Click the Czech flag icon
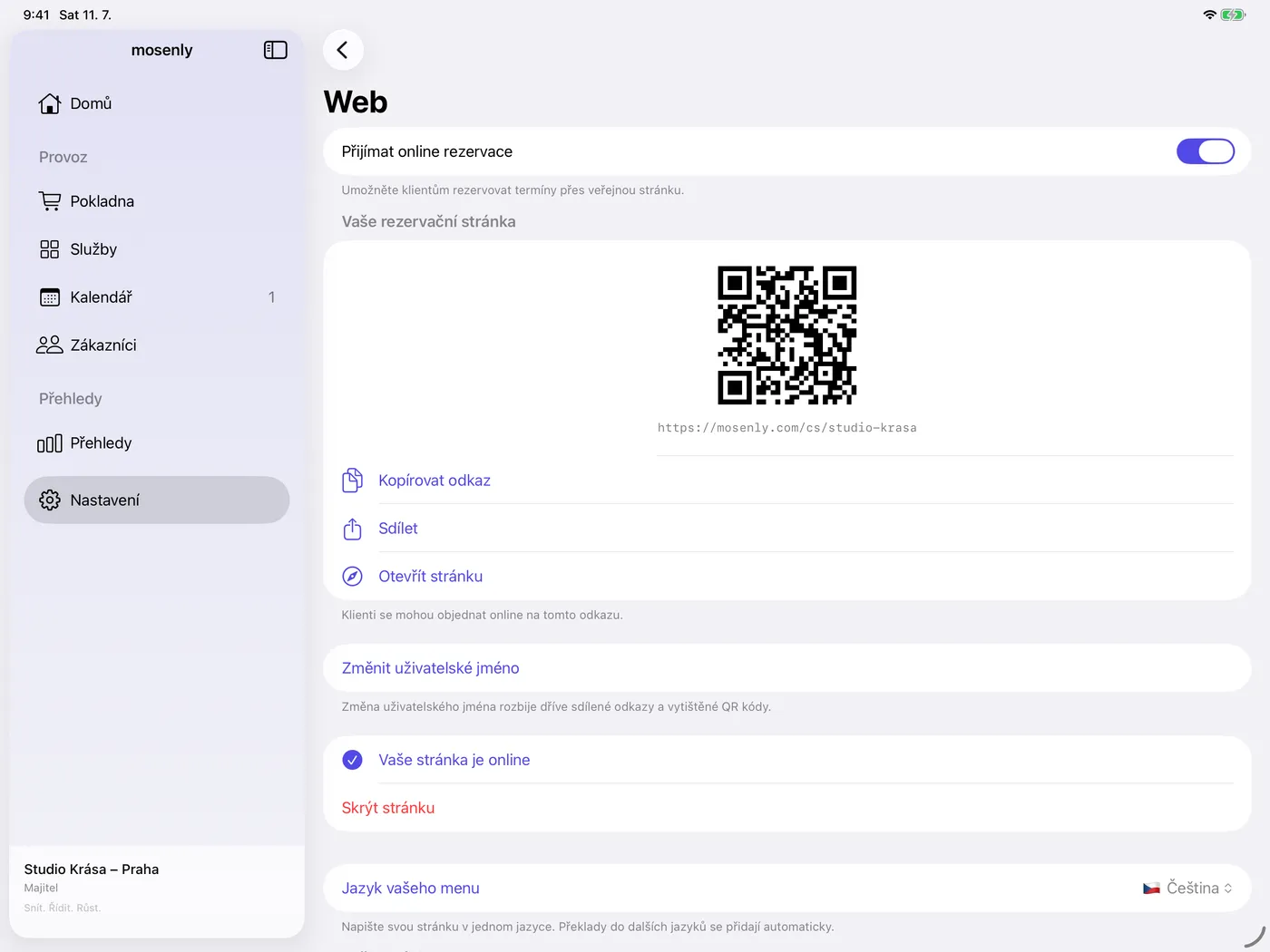1270x952 pixels. (1151, 889)
